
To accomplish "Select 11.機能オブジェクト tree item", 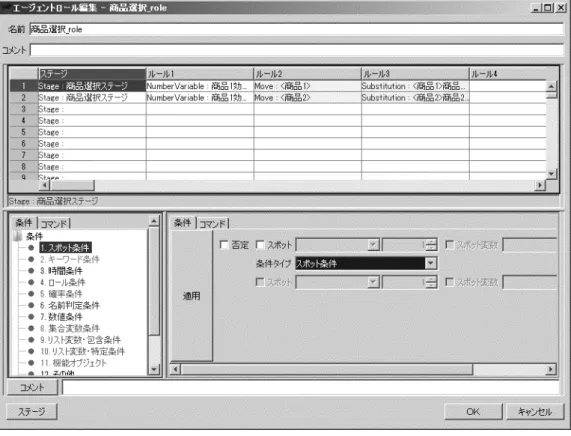I will 73,363.
